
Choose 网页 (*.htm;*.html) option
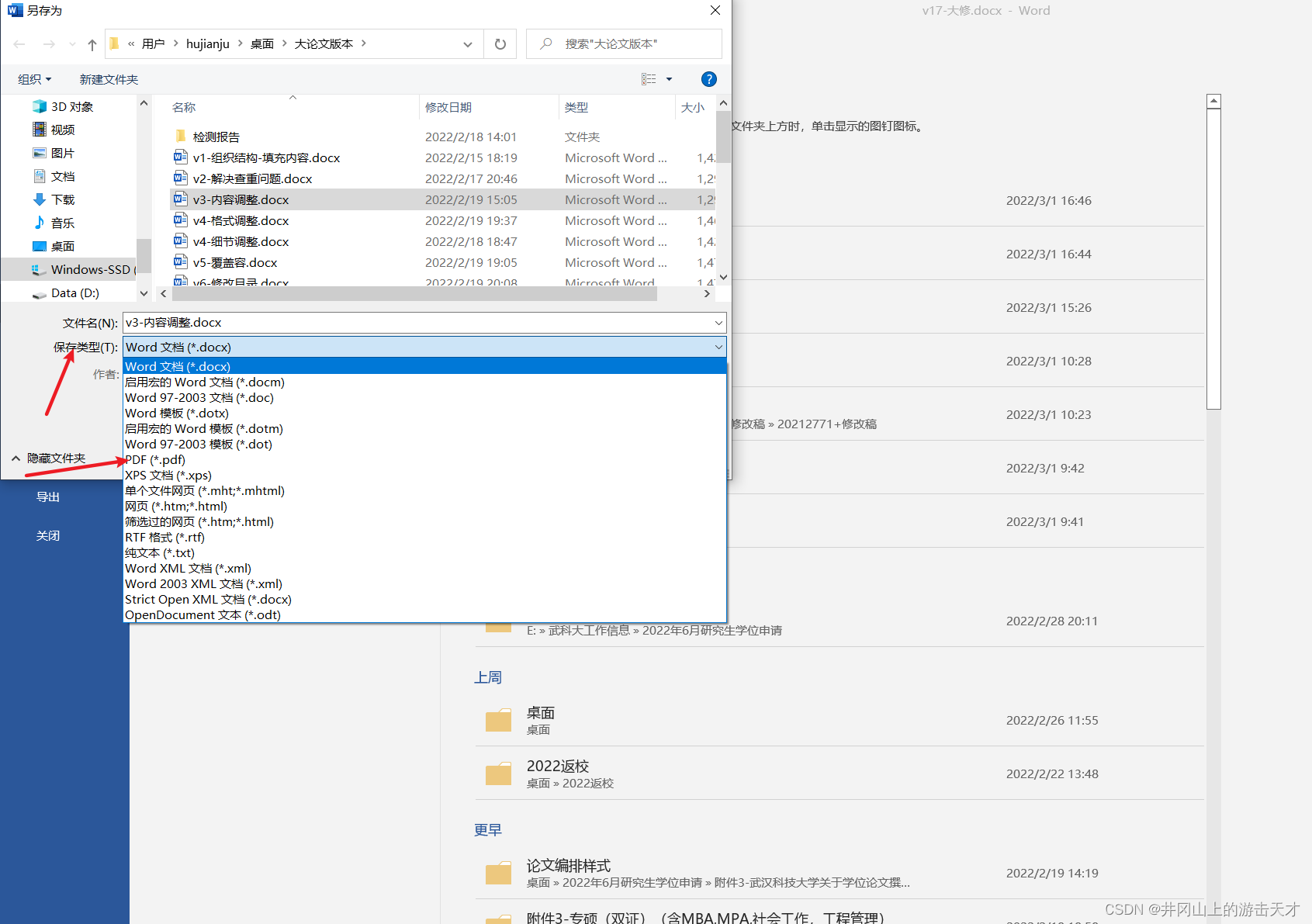(425, 506)
